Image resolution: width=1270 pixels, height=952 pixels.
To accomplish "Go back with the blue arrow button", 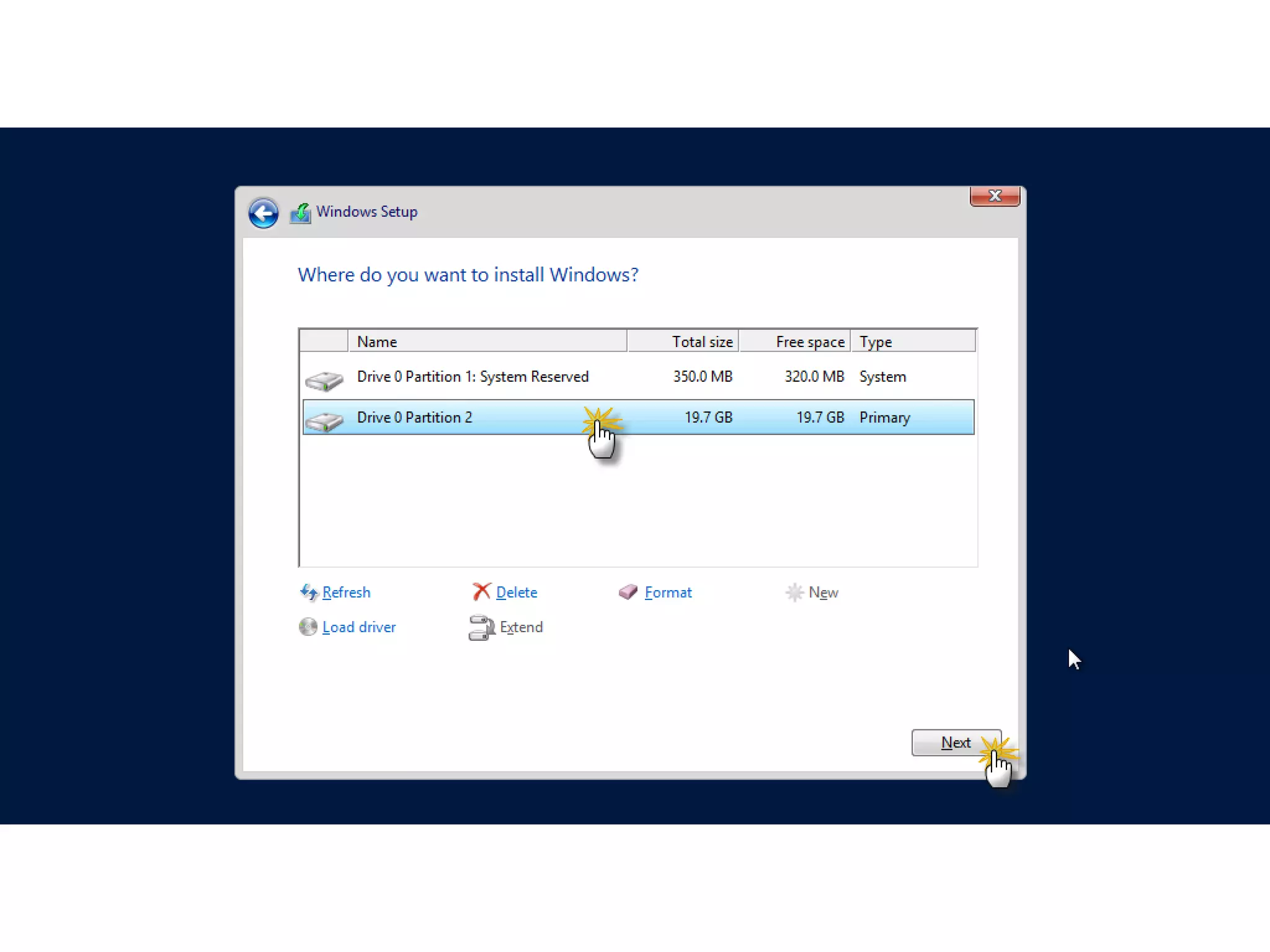I will coord(263,213).
